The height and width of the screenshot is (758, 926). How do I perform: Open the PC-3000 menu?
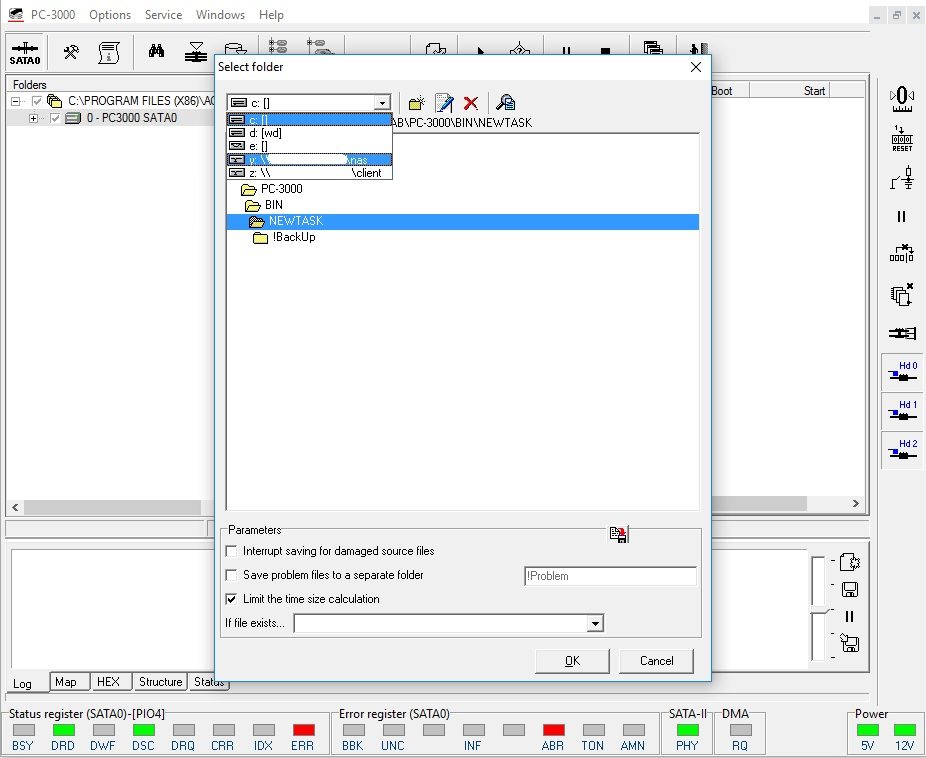(x=53, y=15)
